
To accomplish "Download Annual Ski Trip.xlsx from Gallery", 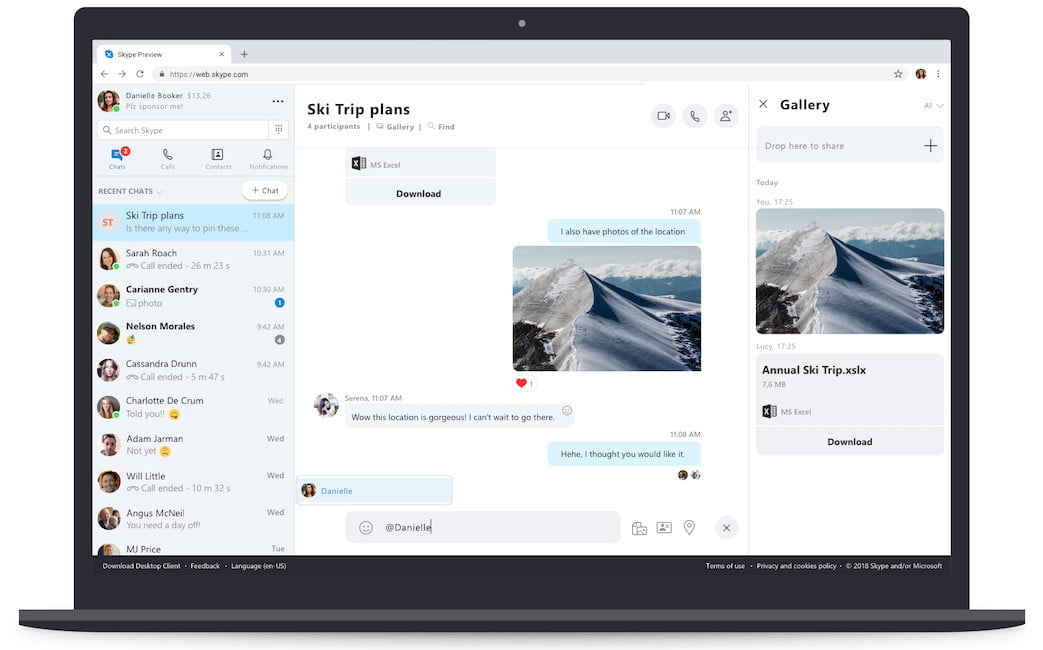I will 849,441.
